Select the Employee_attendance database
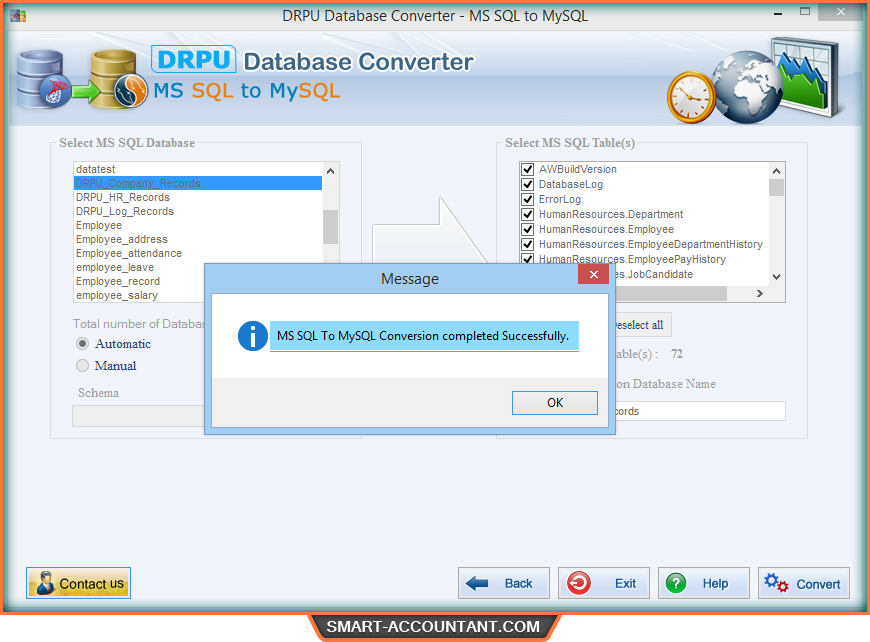The width and height of the screenshot is (870, 642). 198,253
